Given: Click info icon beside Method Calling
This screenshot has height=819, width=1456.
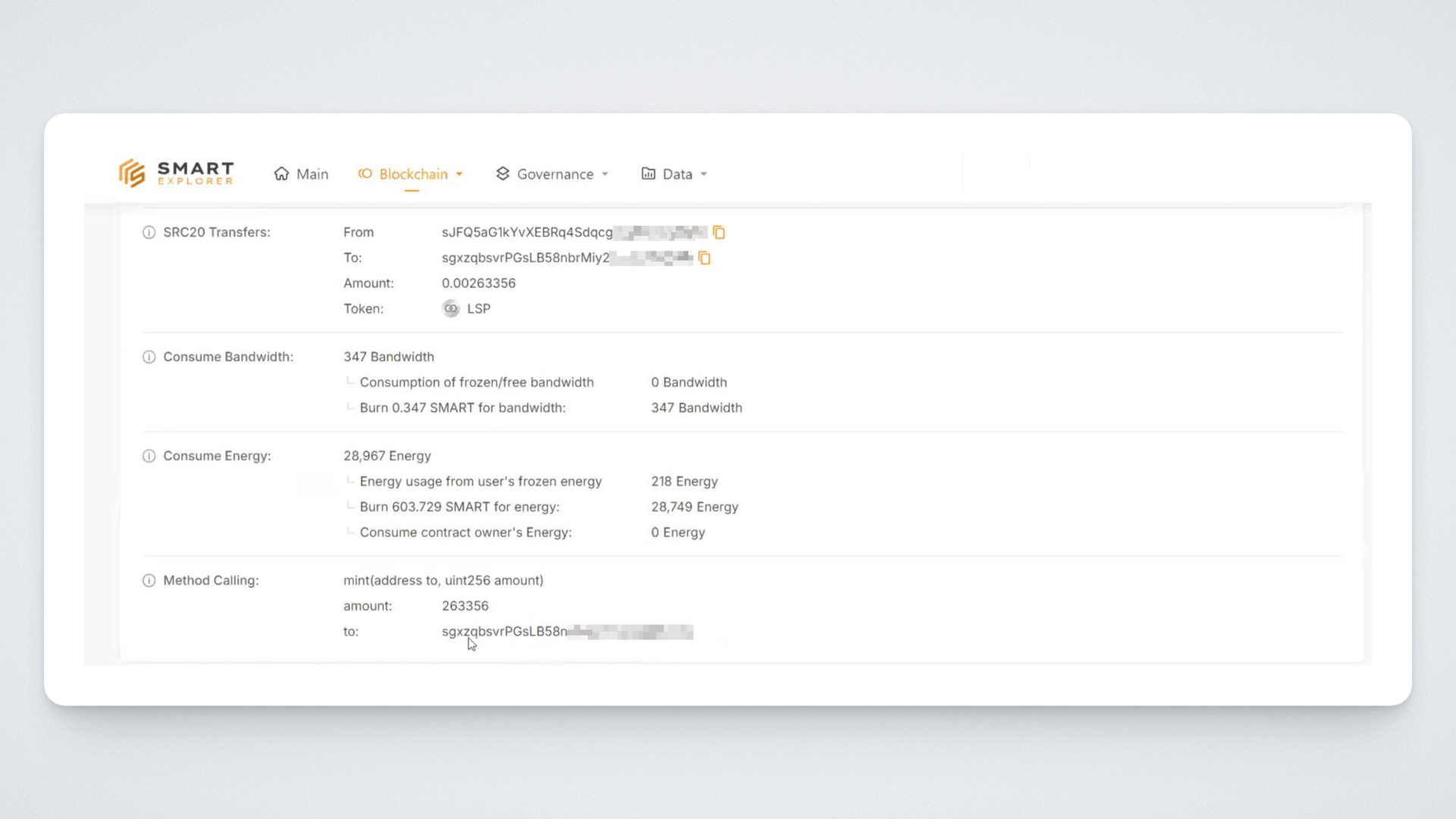Looking at the screenshot, I should click(149, 581).
